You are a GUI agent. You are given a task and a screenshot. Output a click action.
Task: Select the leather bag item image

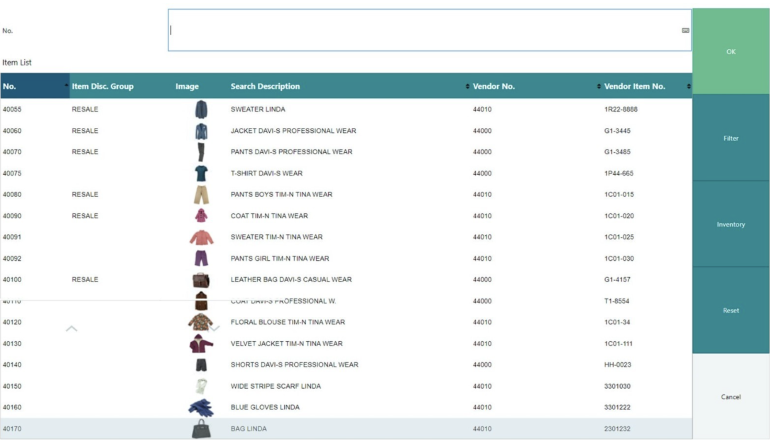[x=201, y=280]
